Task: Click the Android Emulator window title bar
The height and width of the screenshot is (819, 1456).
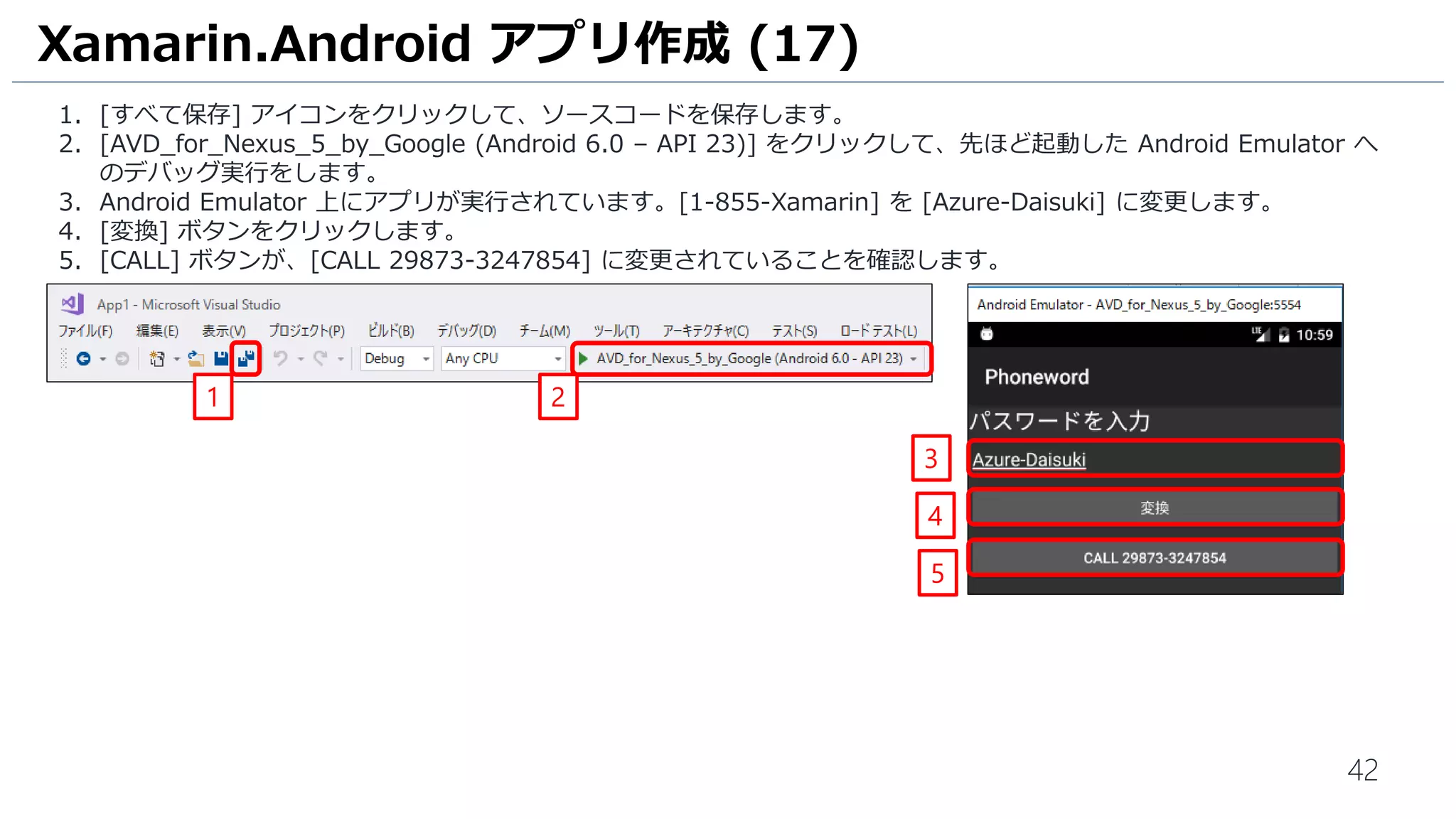Action: tap(1155, 304)
